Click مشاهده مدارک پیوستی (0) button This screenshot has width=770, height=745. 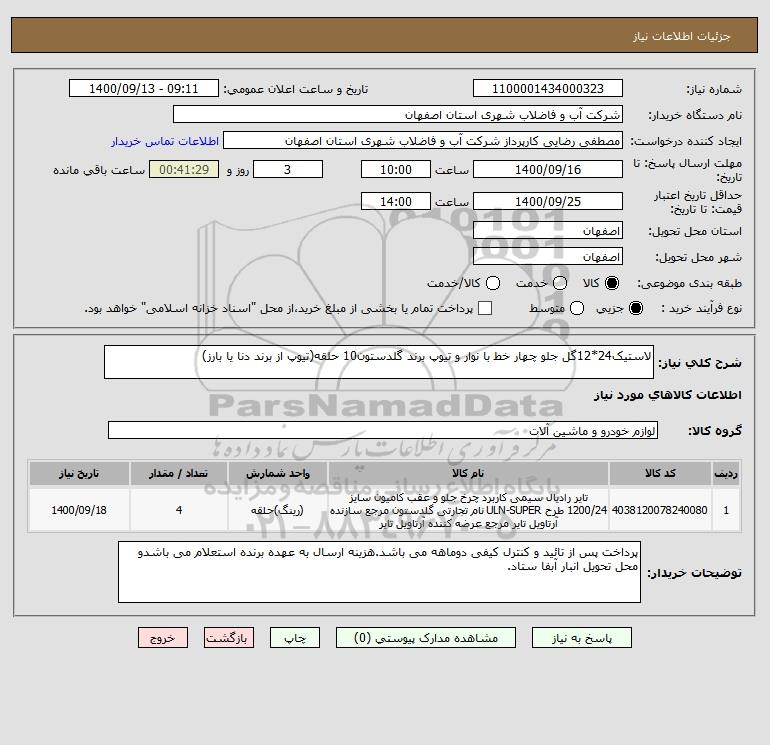pos(426,638)
